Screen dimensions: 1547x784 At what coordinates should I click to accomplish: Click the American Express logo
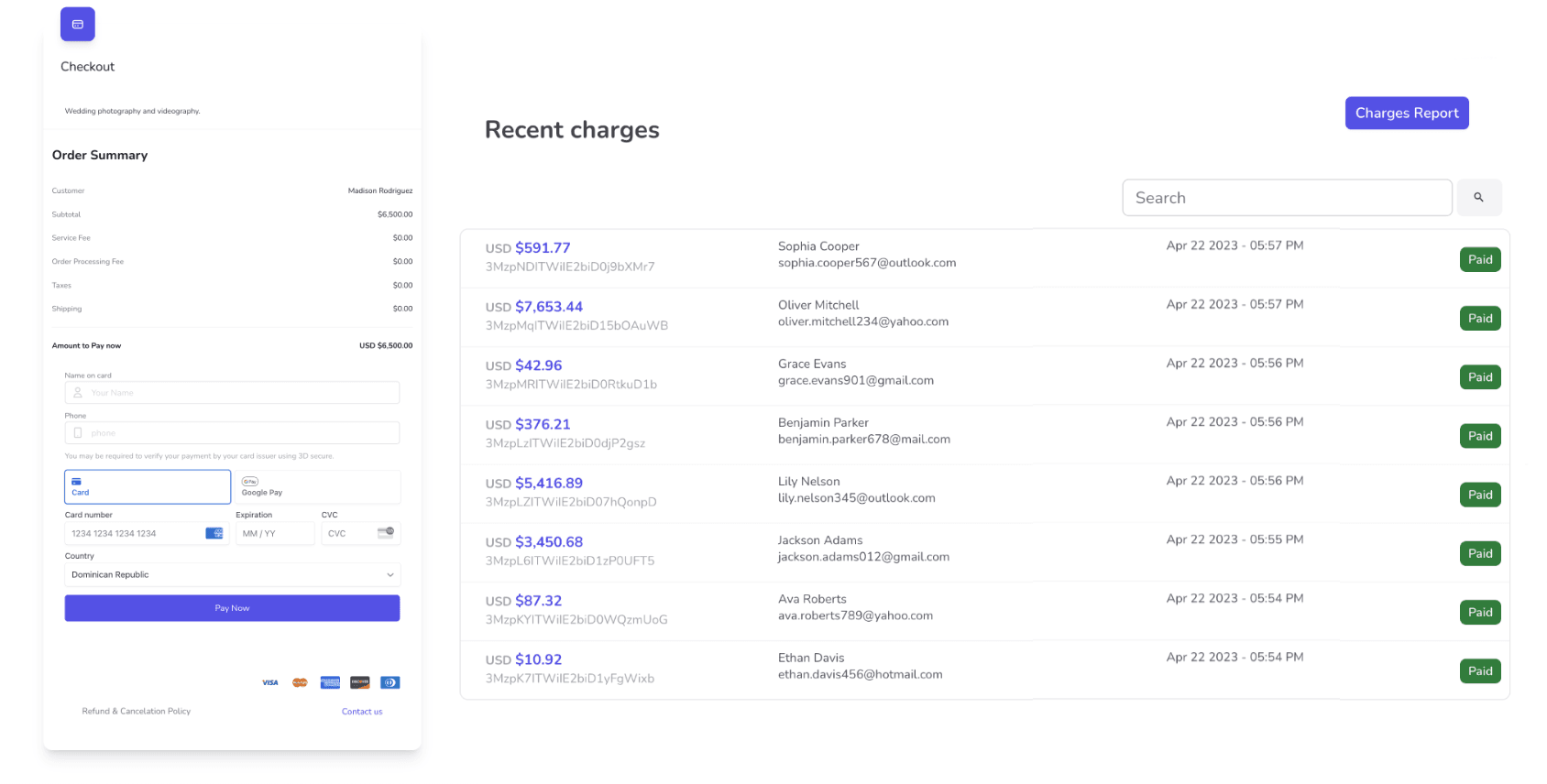coord(330,682)
